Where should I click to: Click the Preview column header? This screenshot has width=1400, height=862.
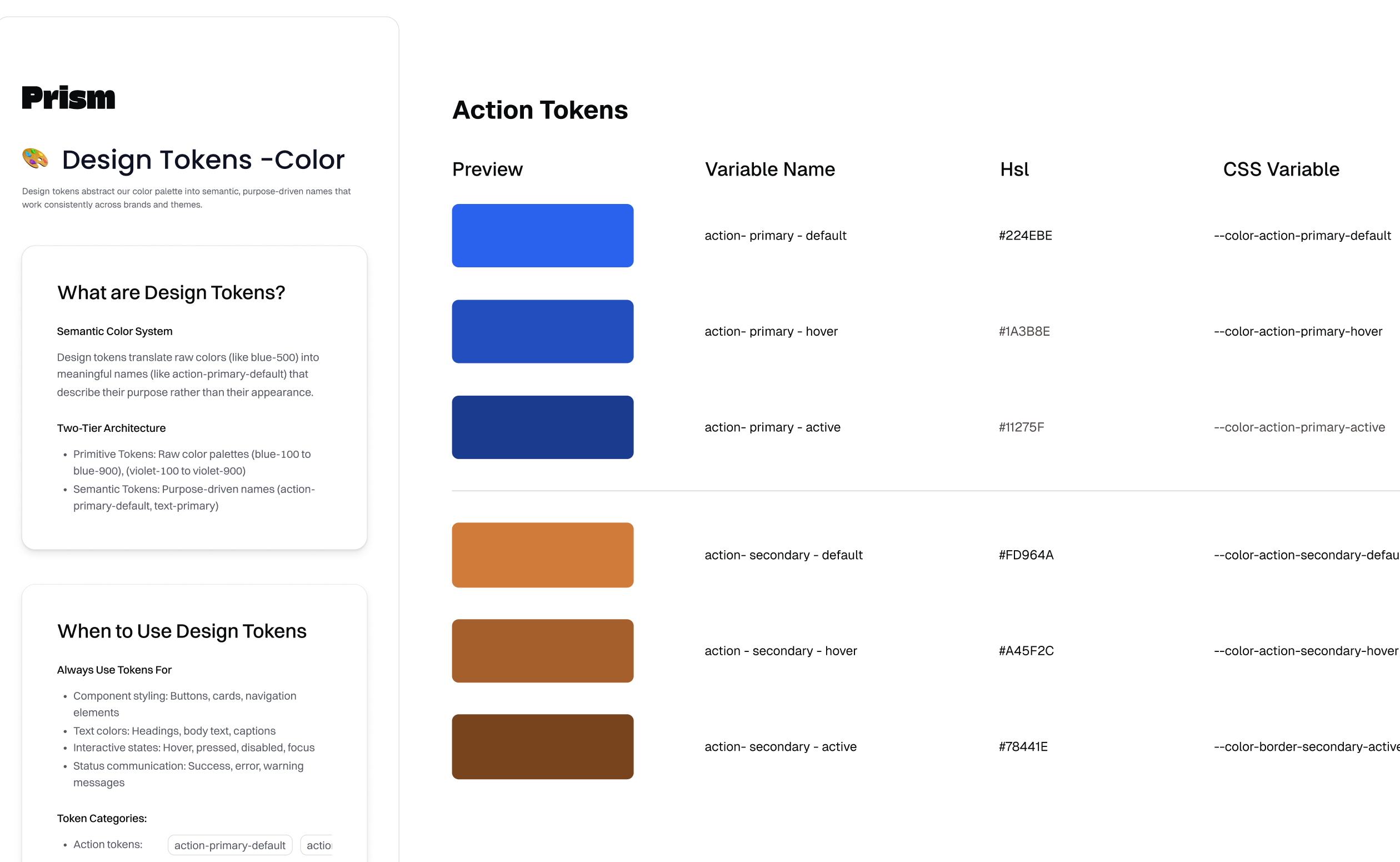[487, 169]
